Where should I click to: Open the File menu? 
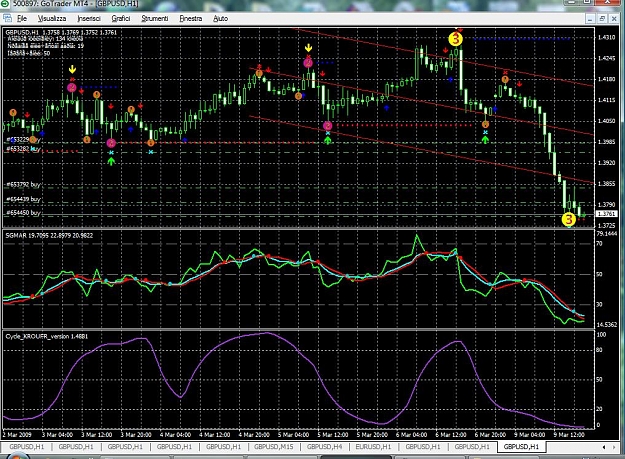[22, 18]
